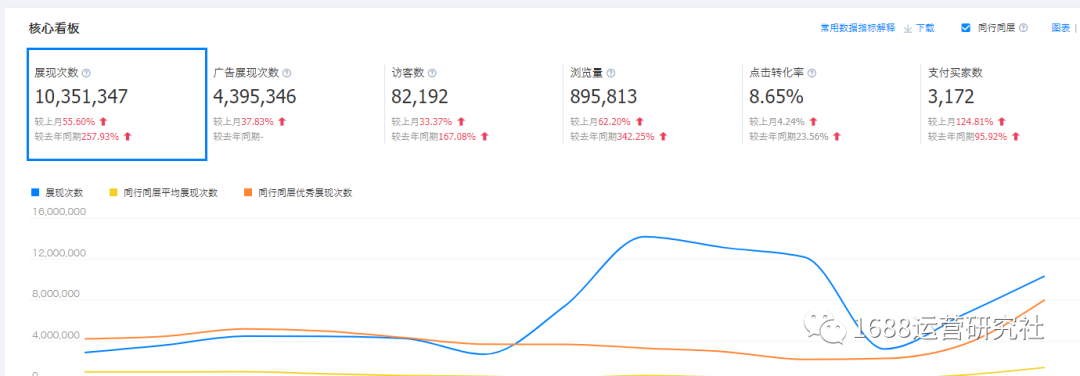Click the 62.20% change under 浏览量

(614, 122)
